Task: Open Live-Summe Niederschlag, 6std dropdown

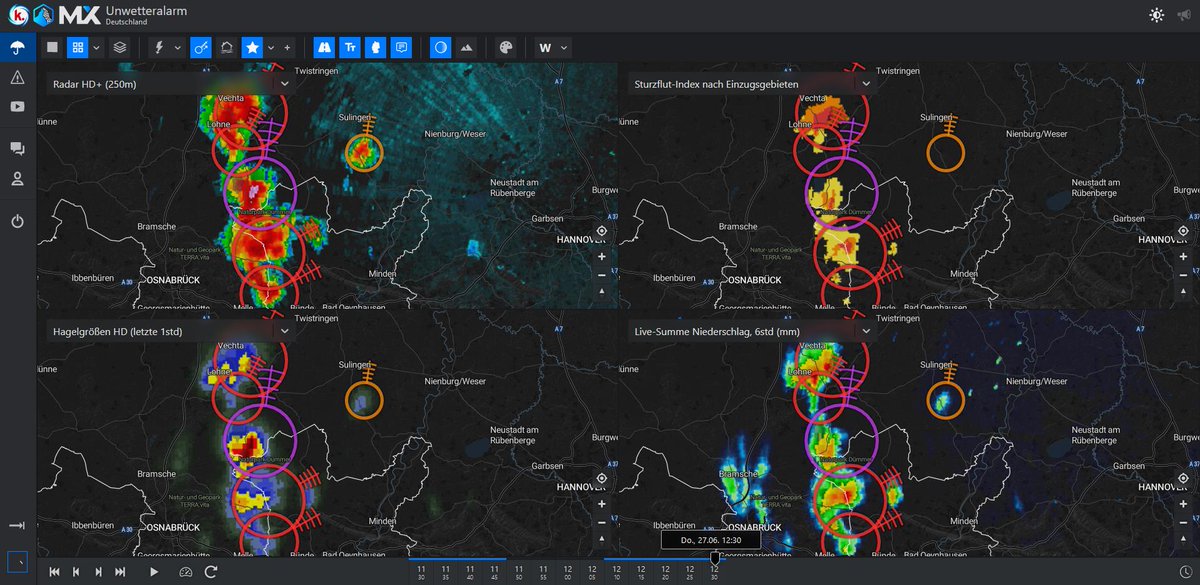Action: coord(753,330)
